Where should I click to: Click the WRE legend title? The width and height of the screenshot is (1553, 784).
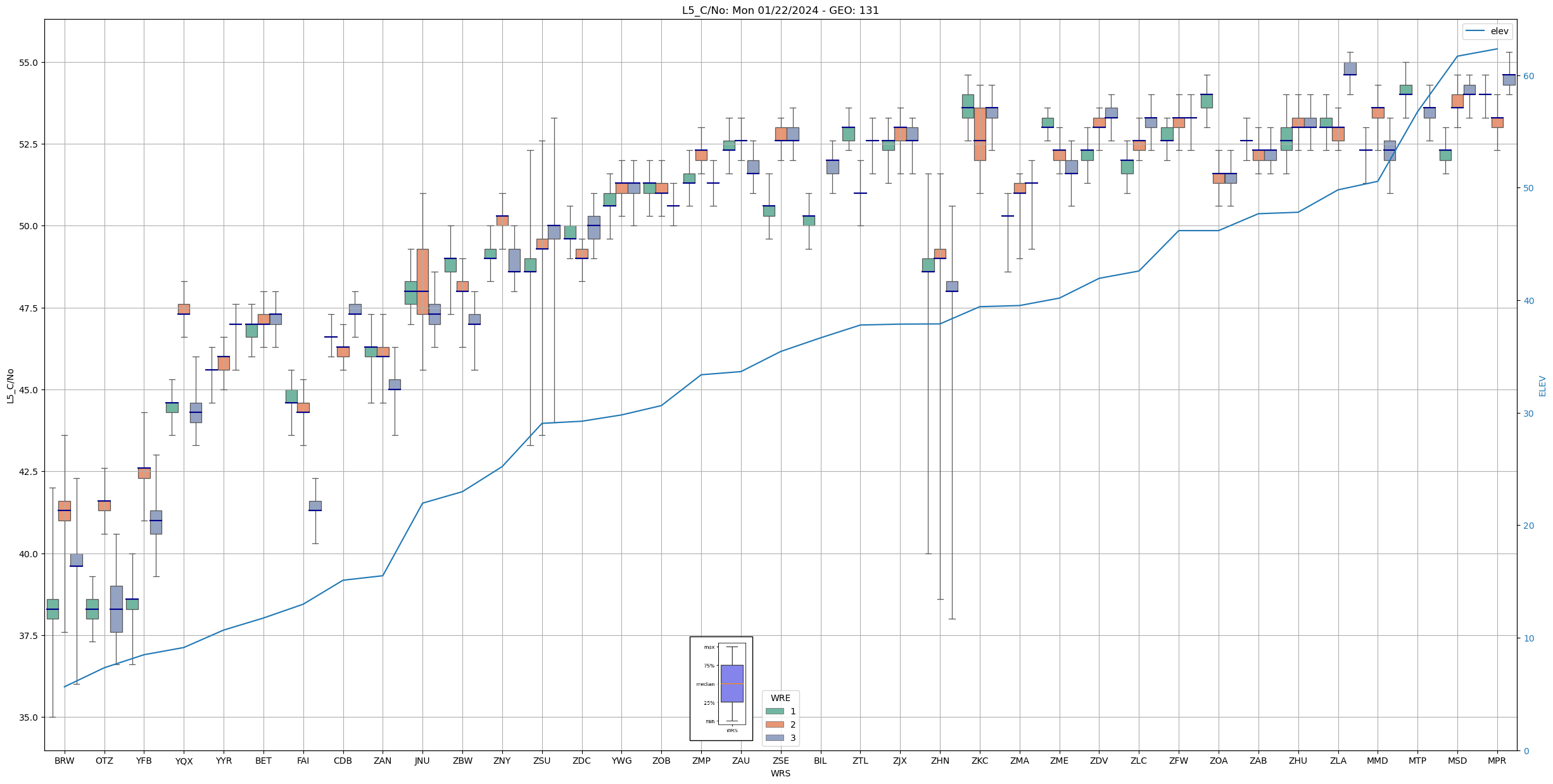tap(780, 698)
